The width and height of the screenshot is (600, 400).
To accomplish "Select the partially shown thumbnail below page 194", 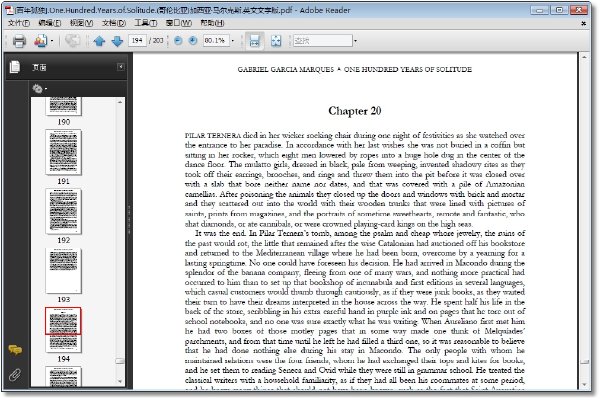I will point(64,376).
